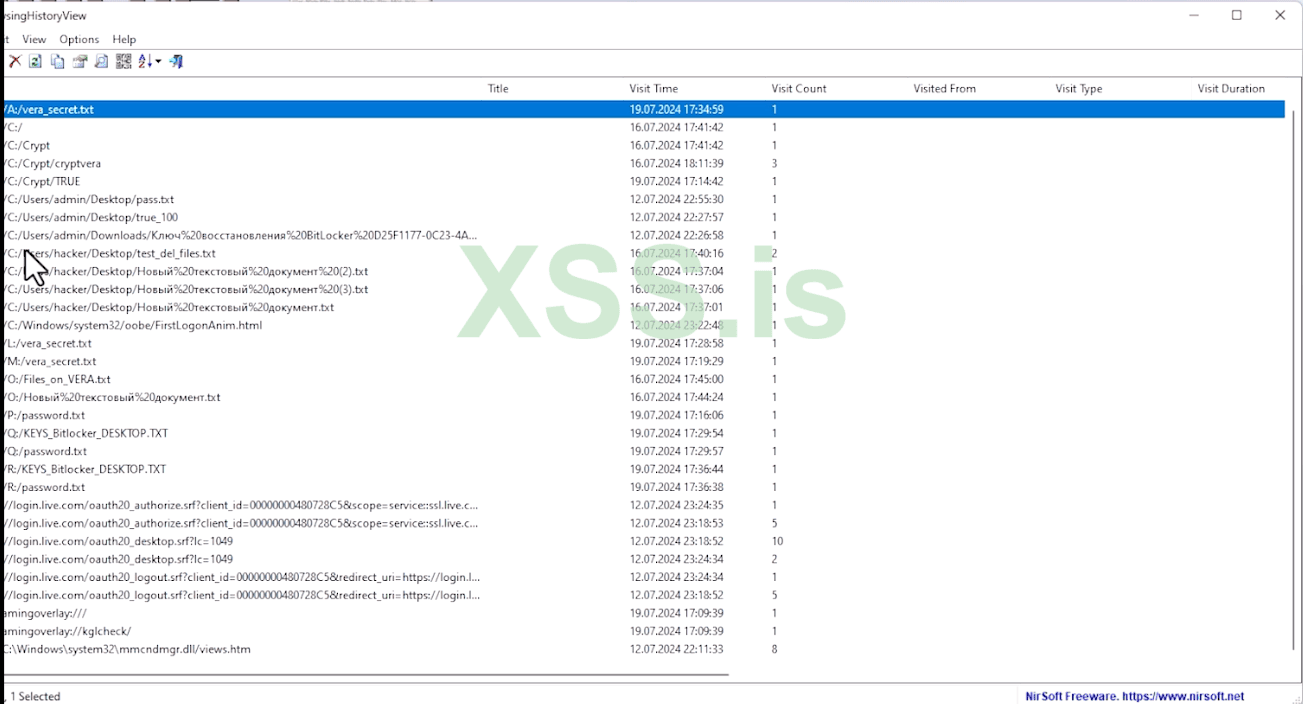Select the M:/vera_secret.txt row
This screenshot has width=1303, height=704.
pyautogui.click(x=644, y=361)
